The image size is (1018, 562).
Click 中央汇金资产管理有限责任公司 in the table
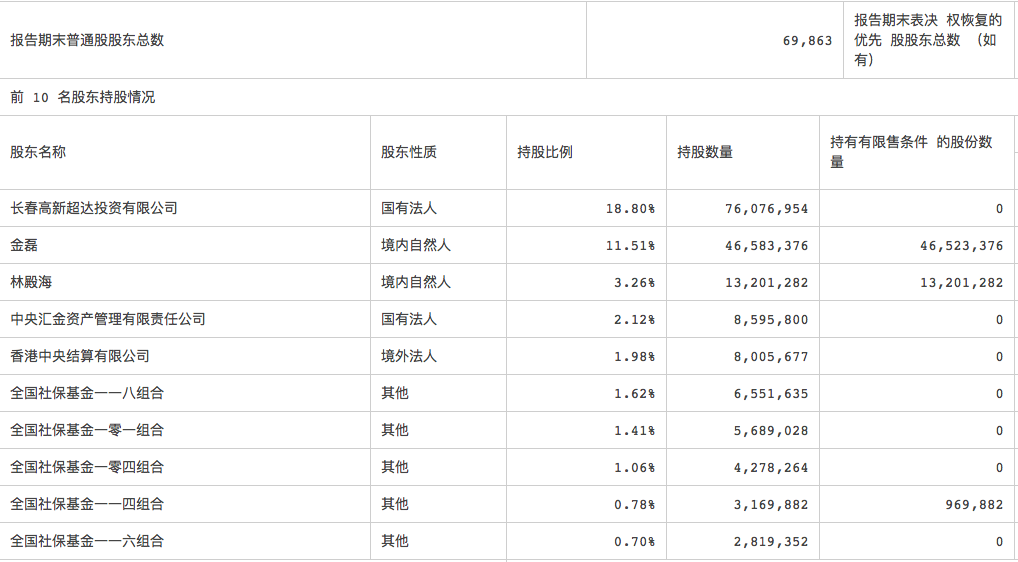coord(108,319)
